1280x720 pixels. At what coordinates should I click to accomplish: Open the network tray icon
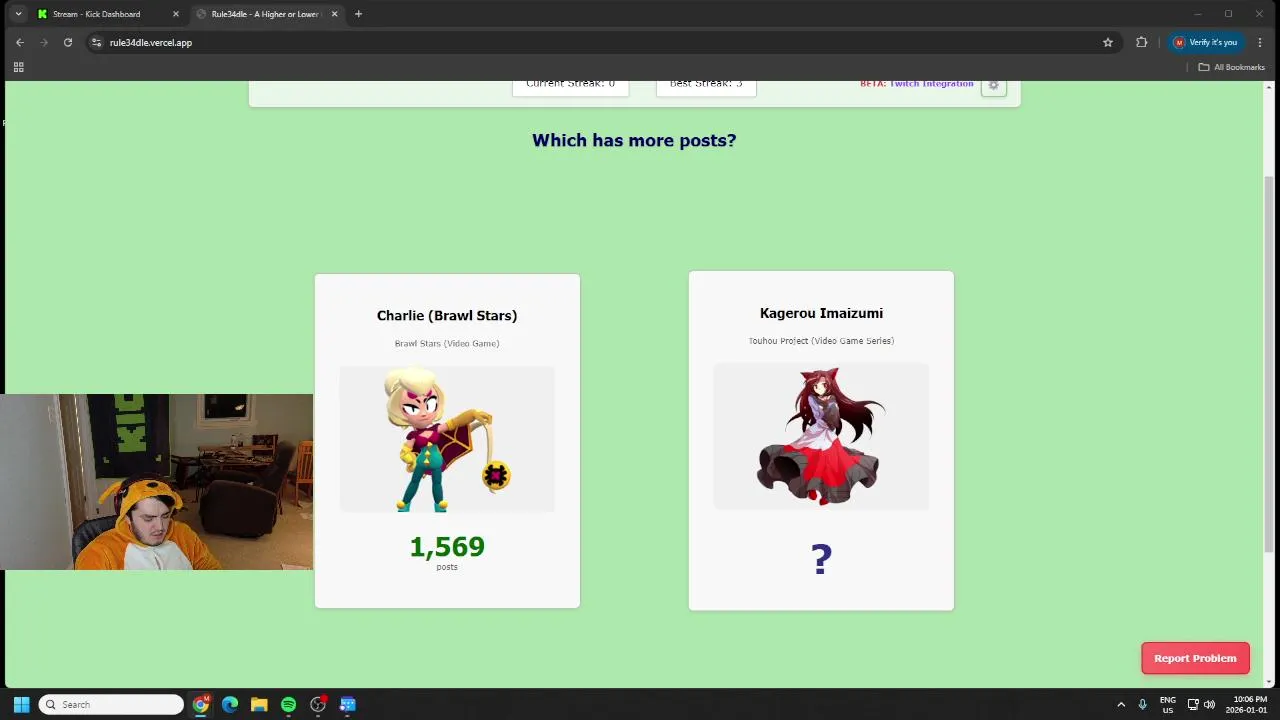(1193, 704)
